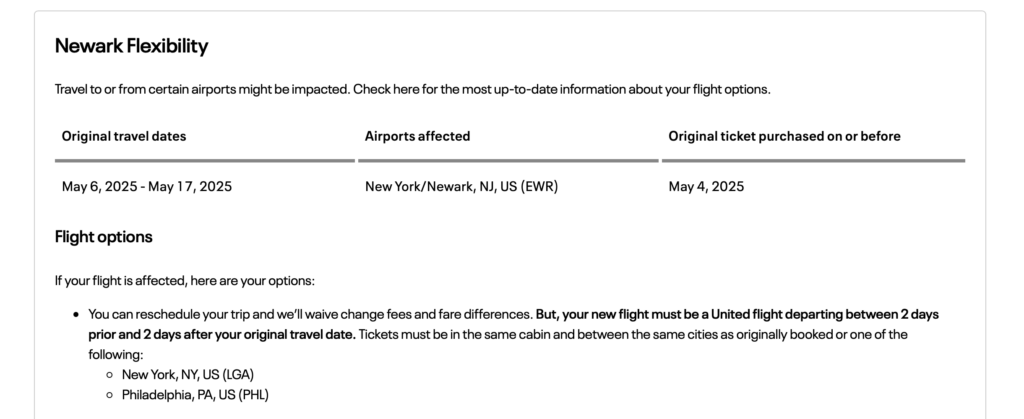Click the 'Travel to or from certain airports' sentence
This screenshot has height=419, width=1024.
(413, 89)
